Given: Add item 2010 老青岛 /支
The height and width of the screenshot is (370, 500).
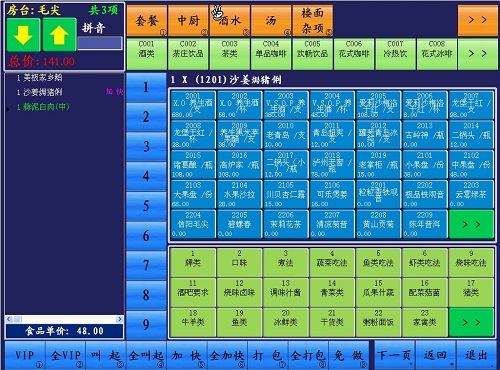Looking at the screenshot, I should (286, 135).
